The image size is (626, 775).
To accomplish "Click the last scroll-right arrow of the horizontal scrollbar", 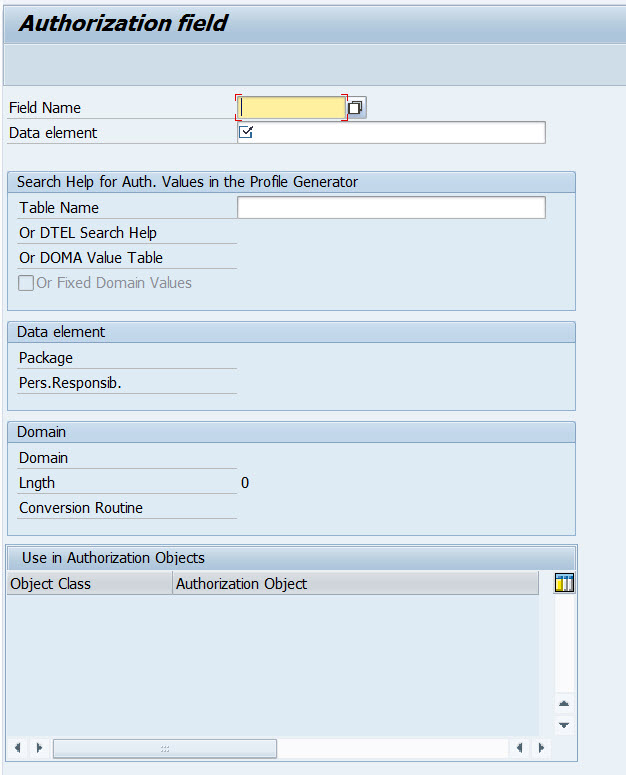I will pyautogui.click(x=541, y=748).
